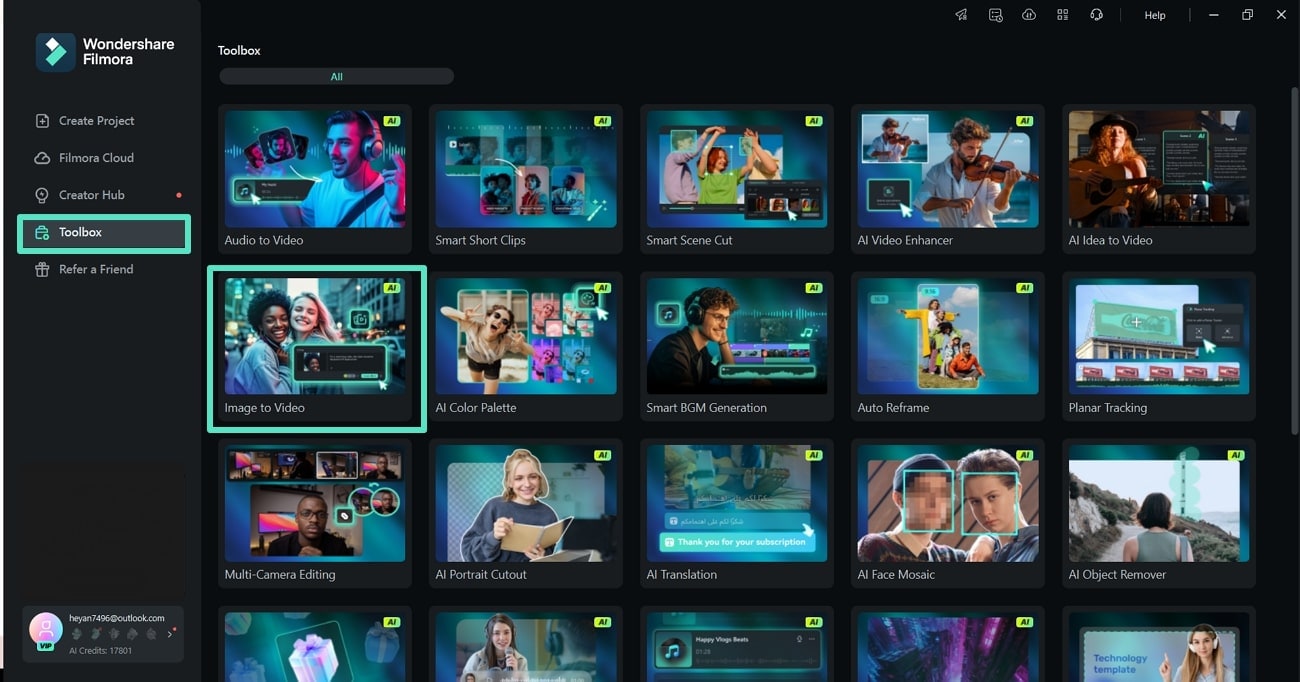Open the task list icon in the top bar

tap(995, 15)
